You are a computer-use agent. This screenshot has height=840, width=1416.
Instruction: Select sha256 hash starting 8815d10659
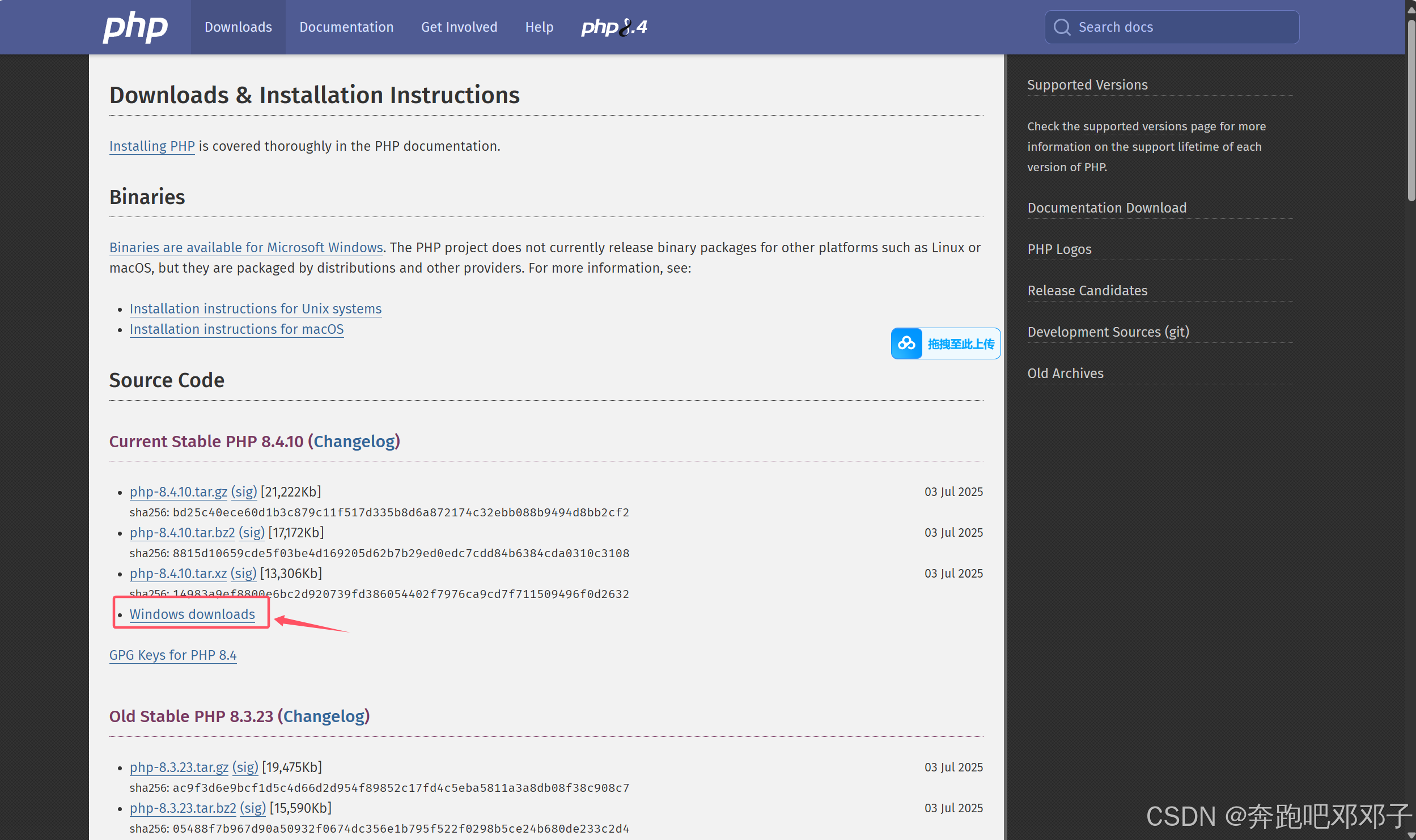401,553
